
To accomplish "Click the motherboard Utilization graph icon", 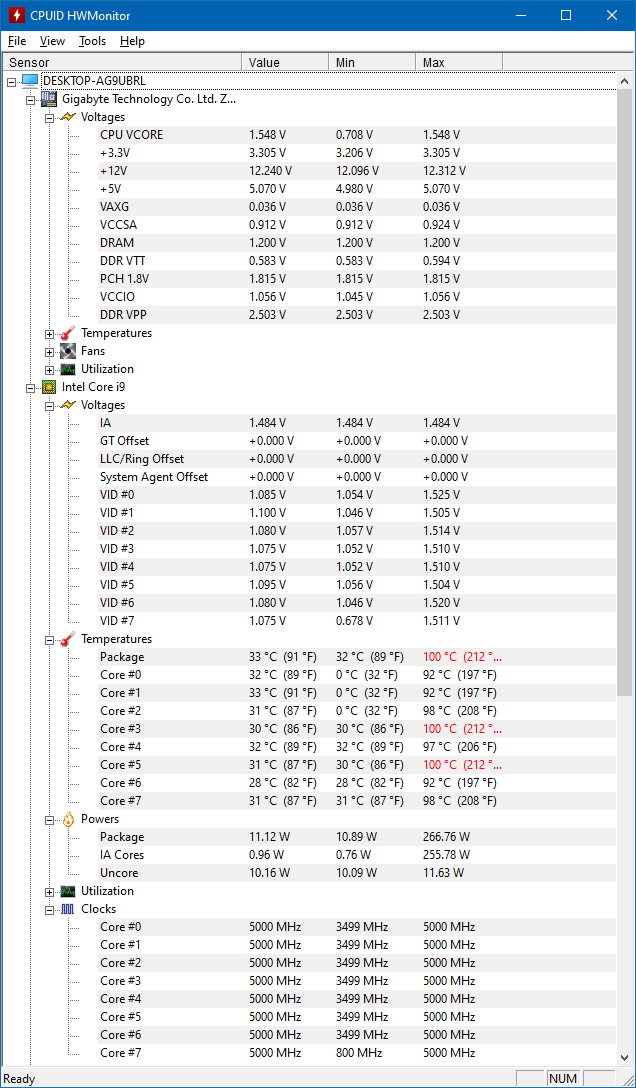I will [67, 369].
